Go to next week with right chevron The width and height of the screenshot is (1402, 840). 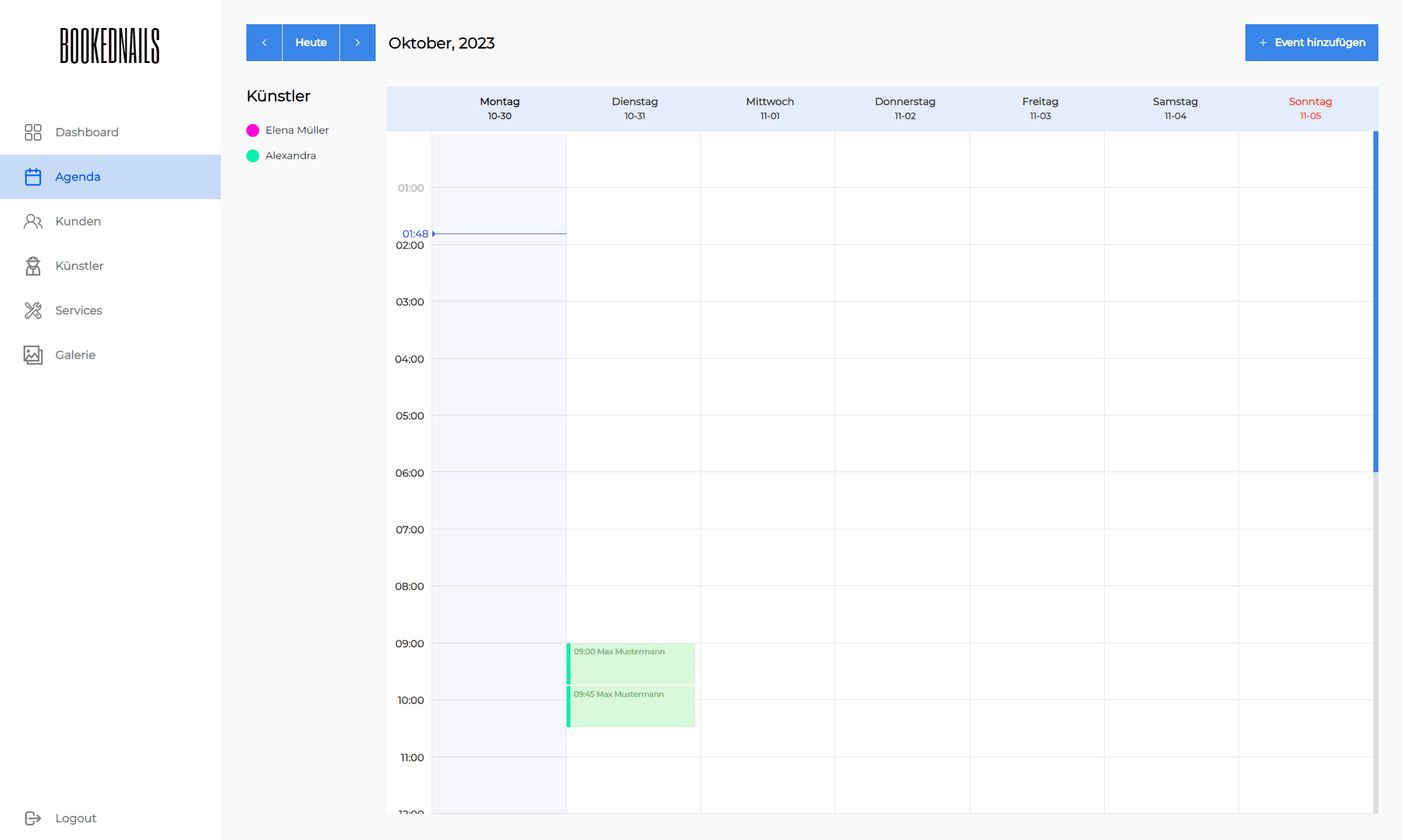(x=358, y=43)
